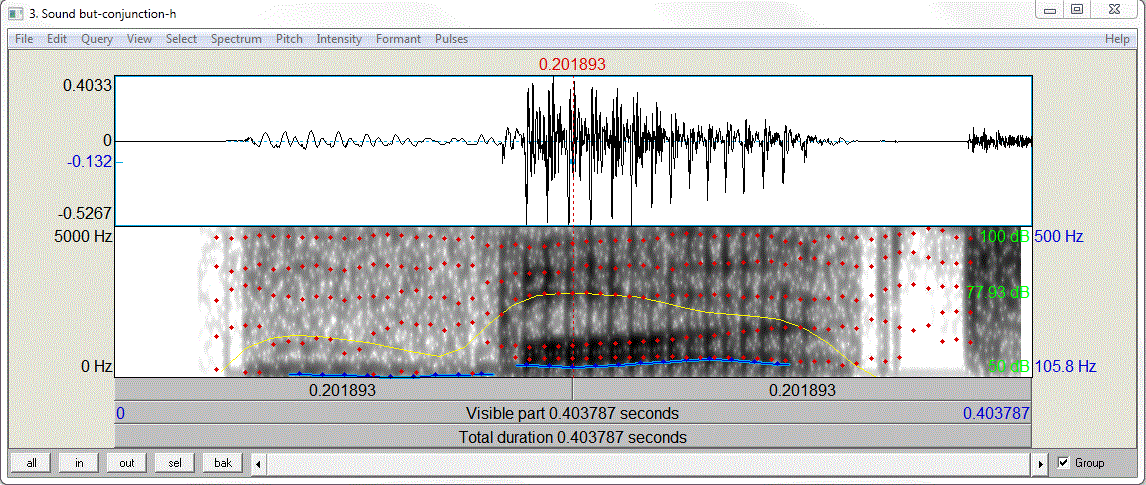Open the Pulses menu
The height and width of the screenshot is (485, 1146).
coord(451,39)
